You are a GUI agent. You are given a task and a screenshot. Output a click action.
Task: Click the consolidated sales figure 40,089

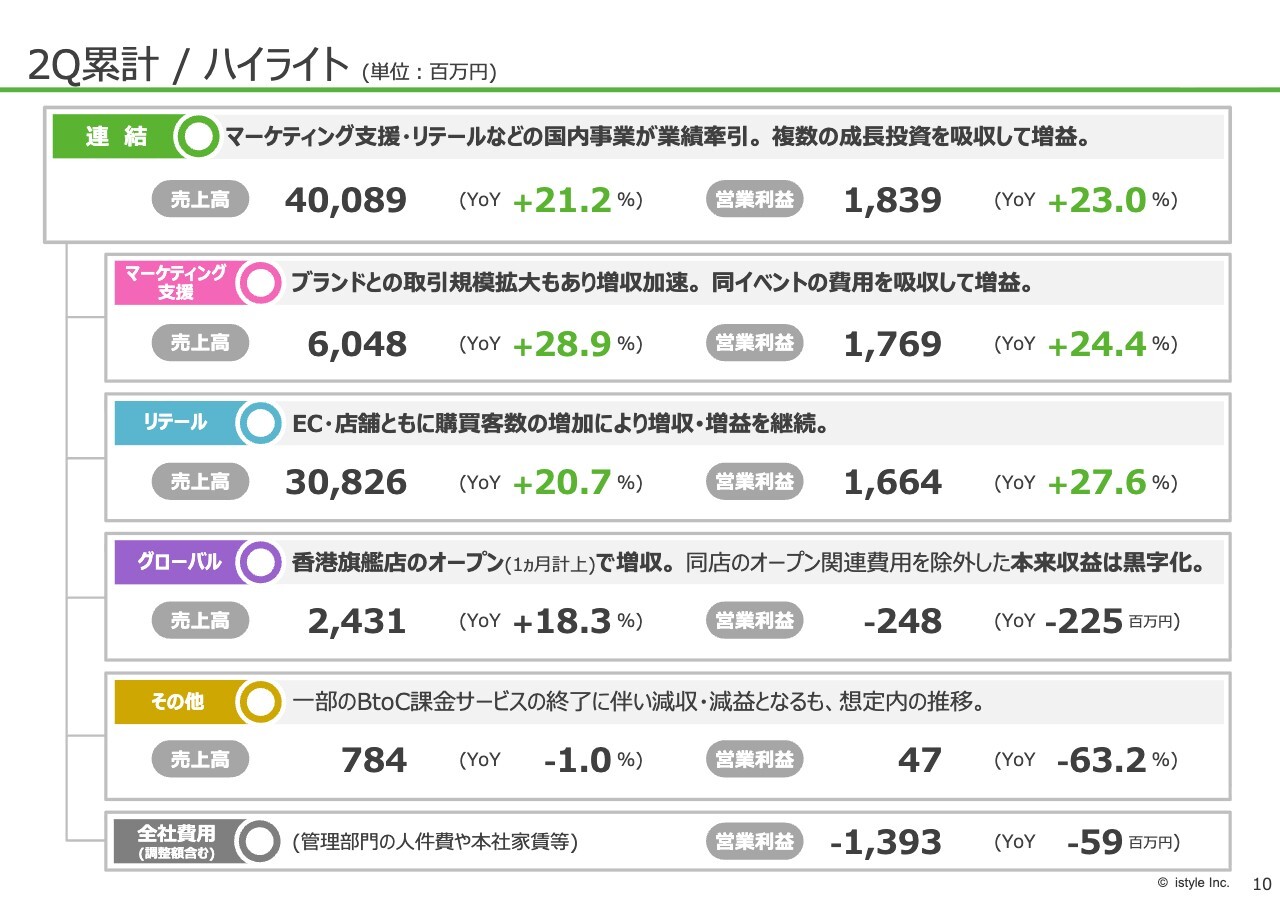click(346, 201)
